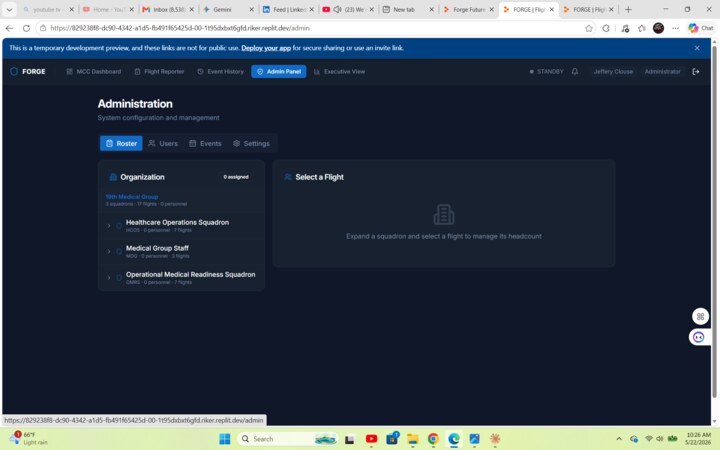
Task: Click the STANDBY status indicator
Action: coord(546,72)
